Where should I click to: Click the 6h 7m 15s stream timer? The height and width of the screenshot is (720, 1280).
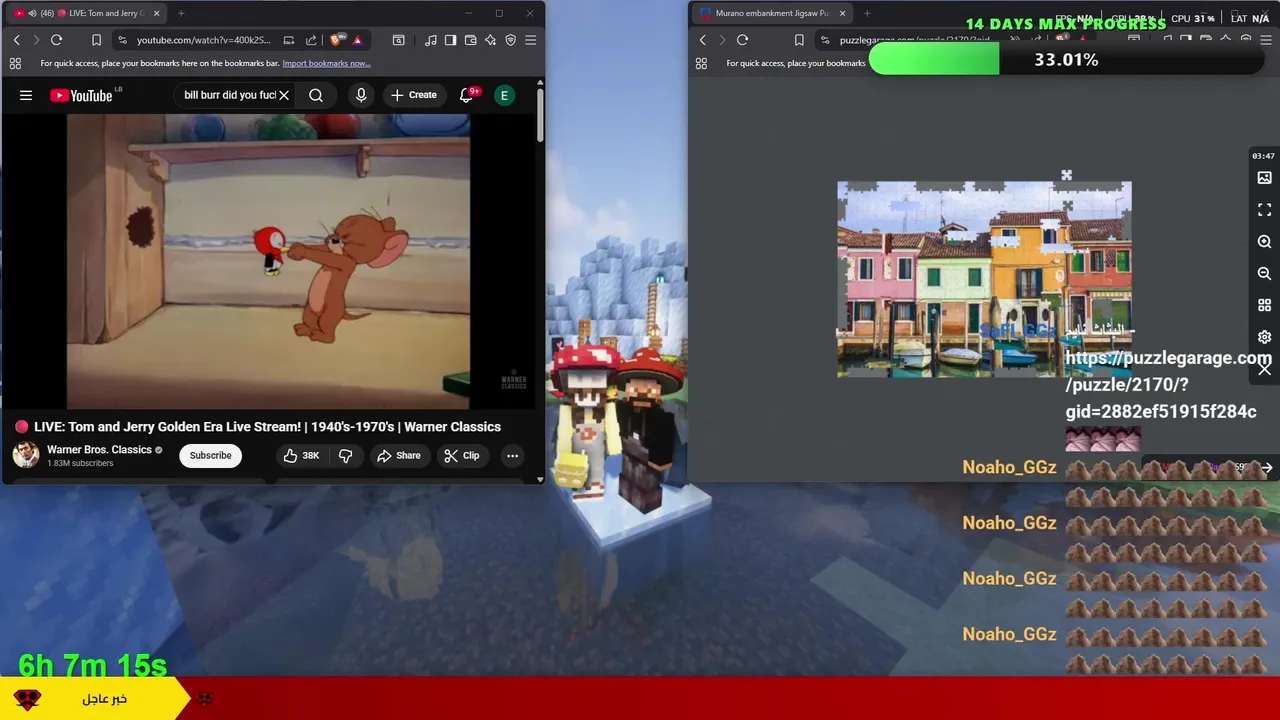92,665
